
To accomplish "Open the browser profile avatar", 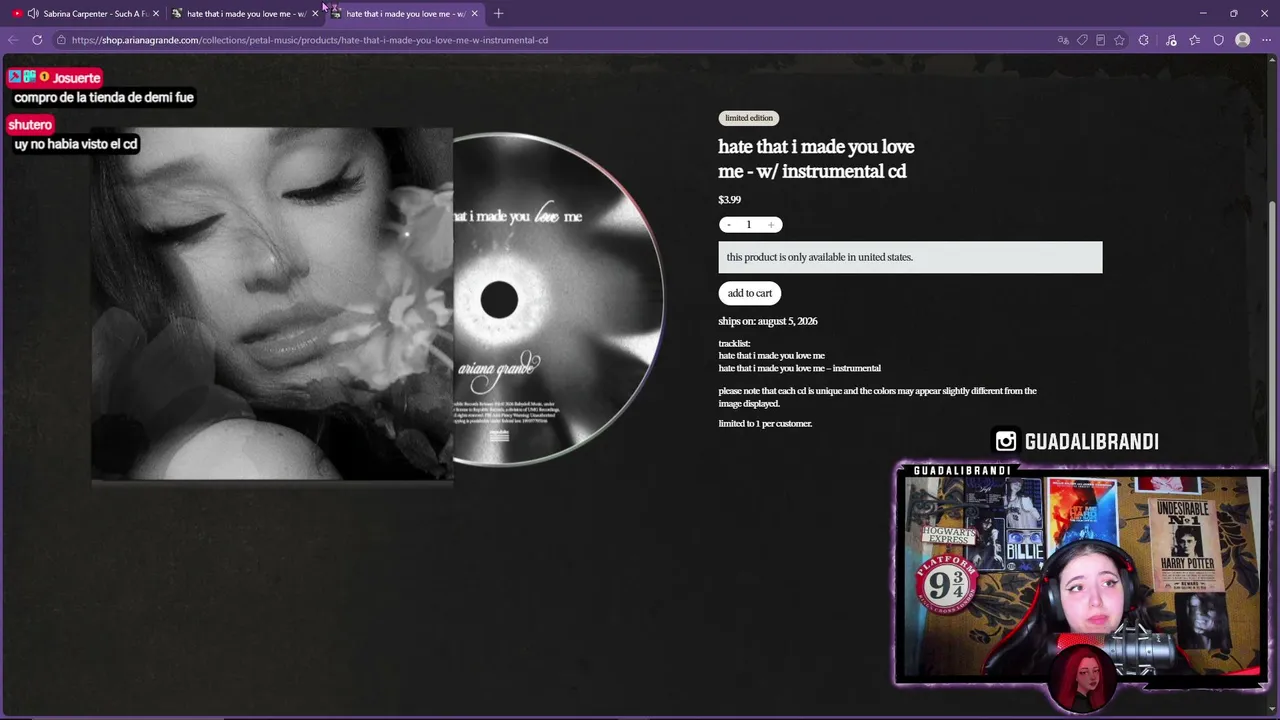I will point(1243,40).
